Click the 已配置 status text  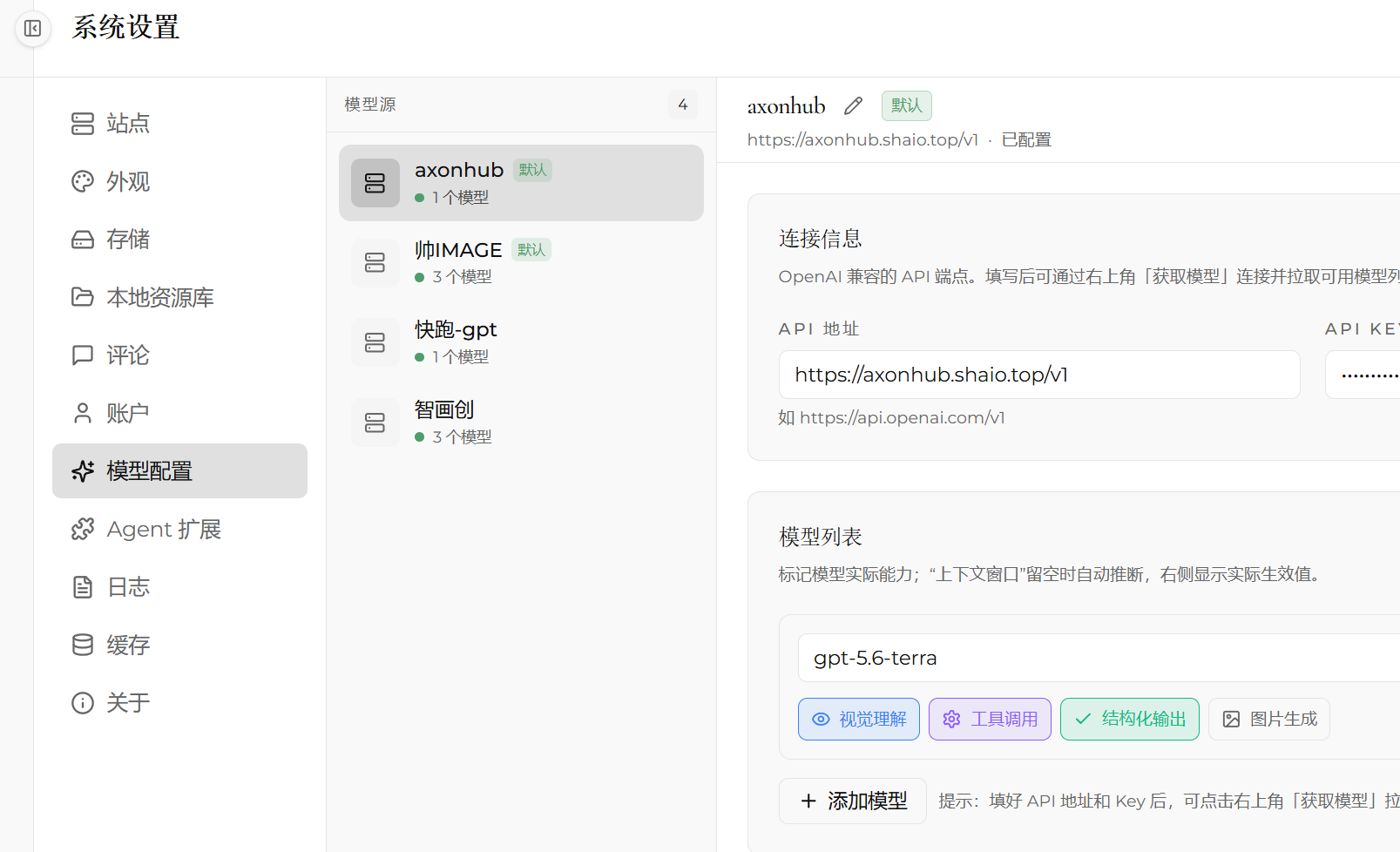(x=1026, y=140)
